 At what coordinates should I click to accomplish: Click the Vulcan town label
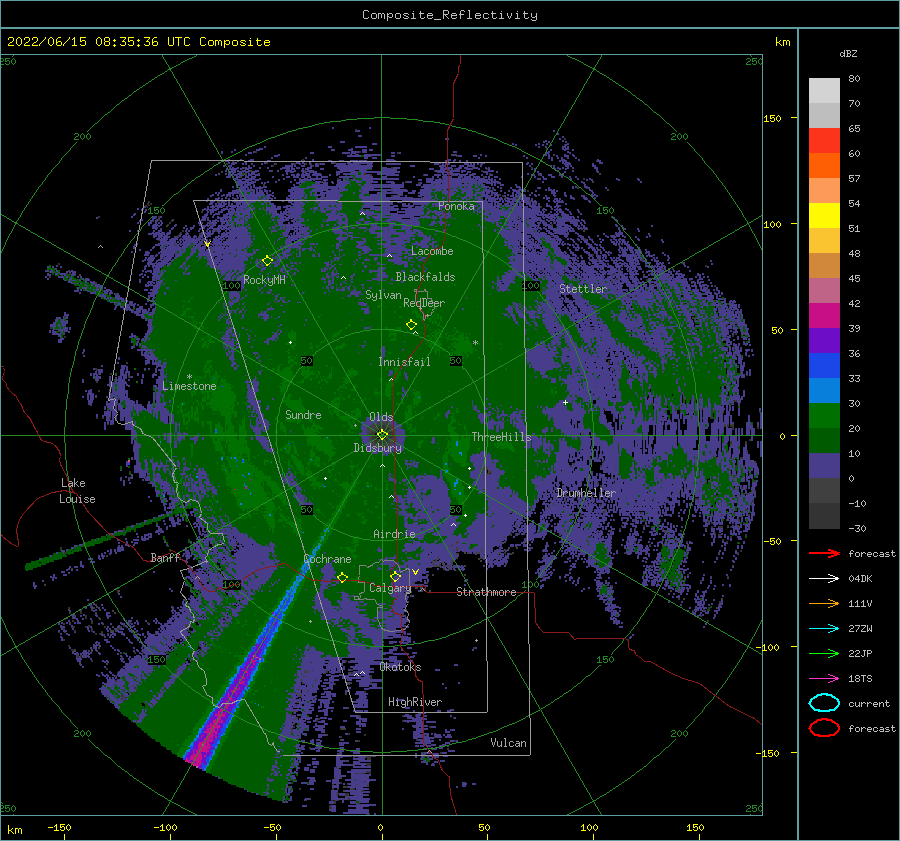(x=508, y=743)
